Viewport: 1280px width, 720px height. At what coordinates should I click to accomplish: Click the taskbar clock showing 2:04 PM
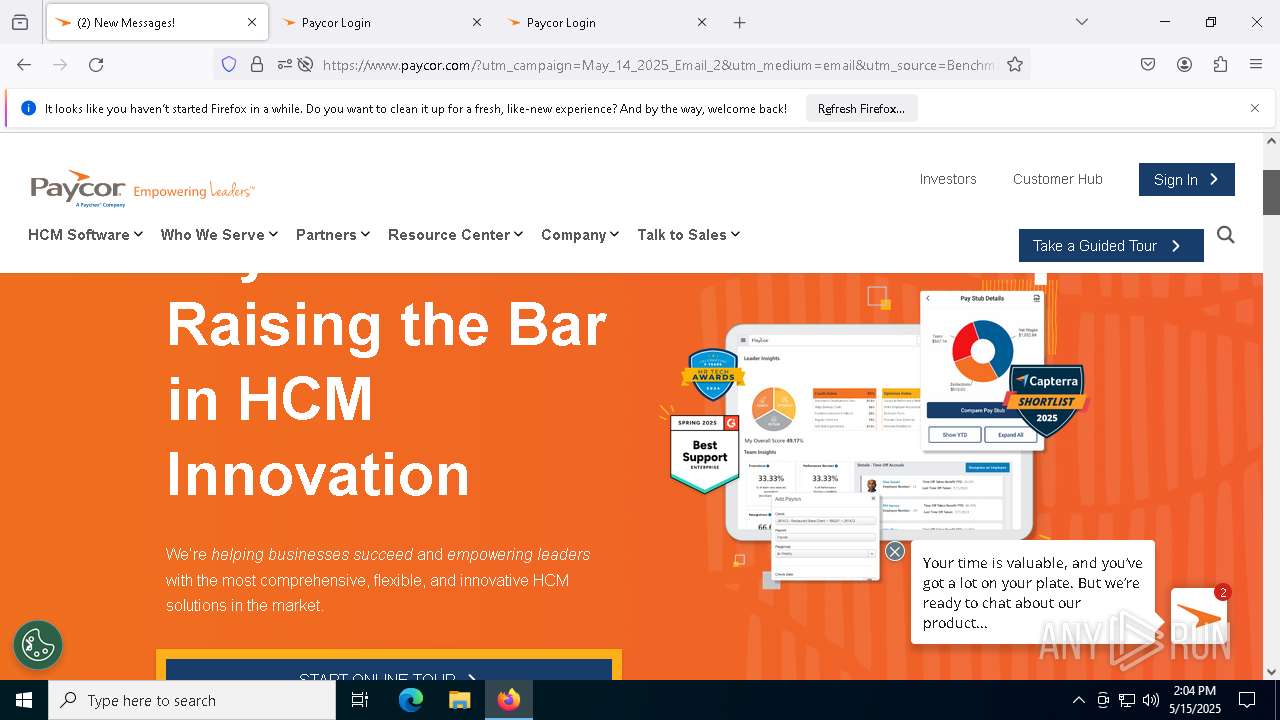1195,700
